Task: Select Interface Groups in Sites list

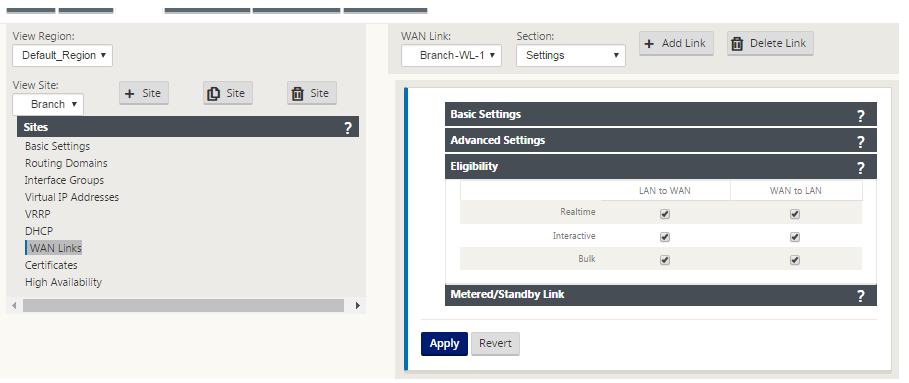Action: pyautogui.click(x=64, y=180)
